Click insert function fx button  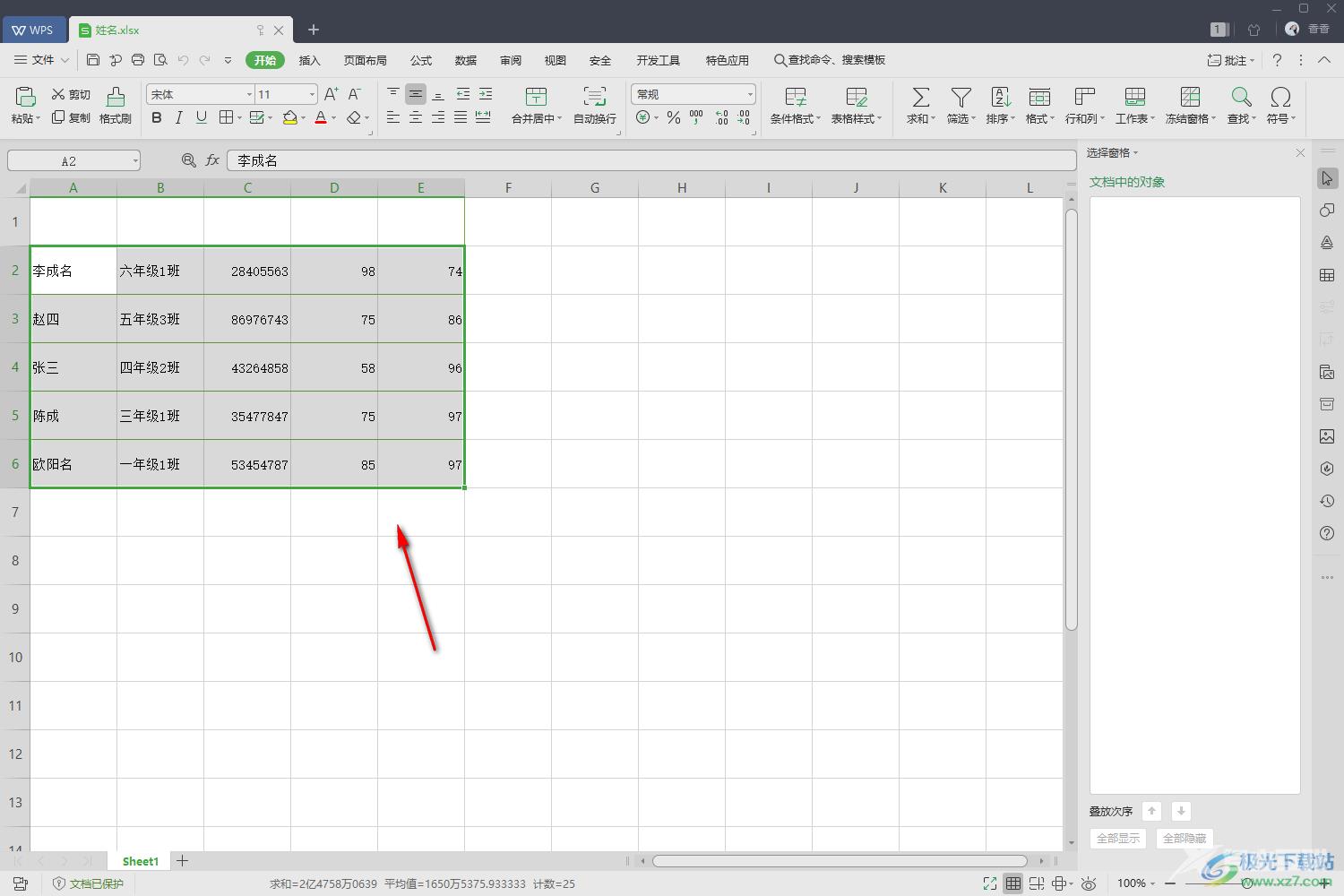pos(212,160)
